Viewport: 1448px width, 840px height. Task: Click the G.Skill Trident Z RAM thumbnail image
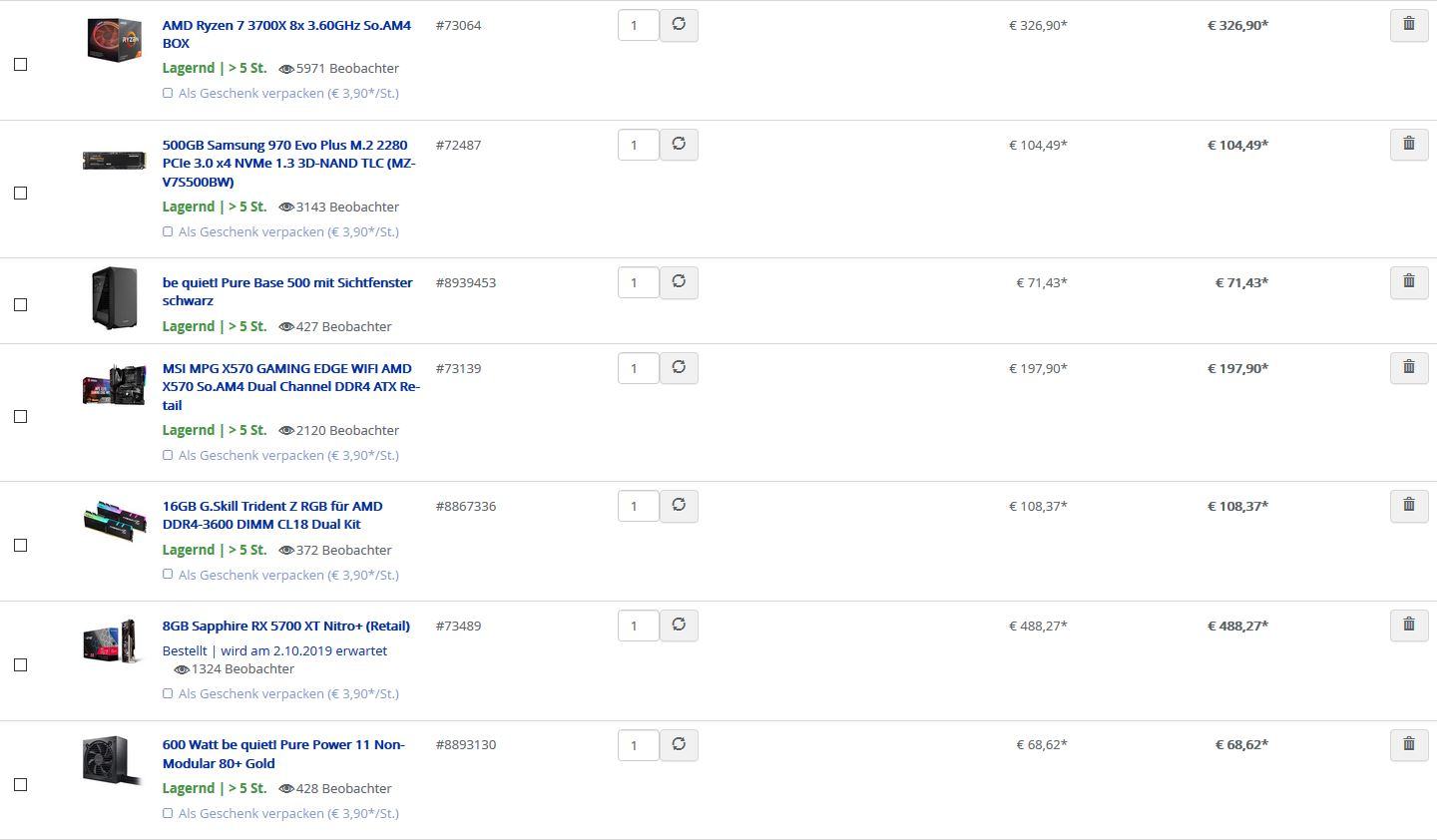click(x=115, y=522)
